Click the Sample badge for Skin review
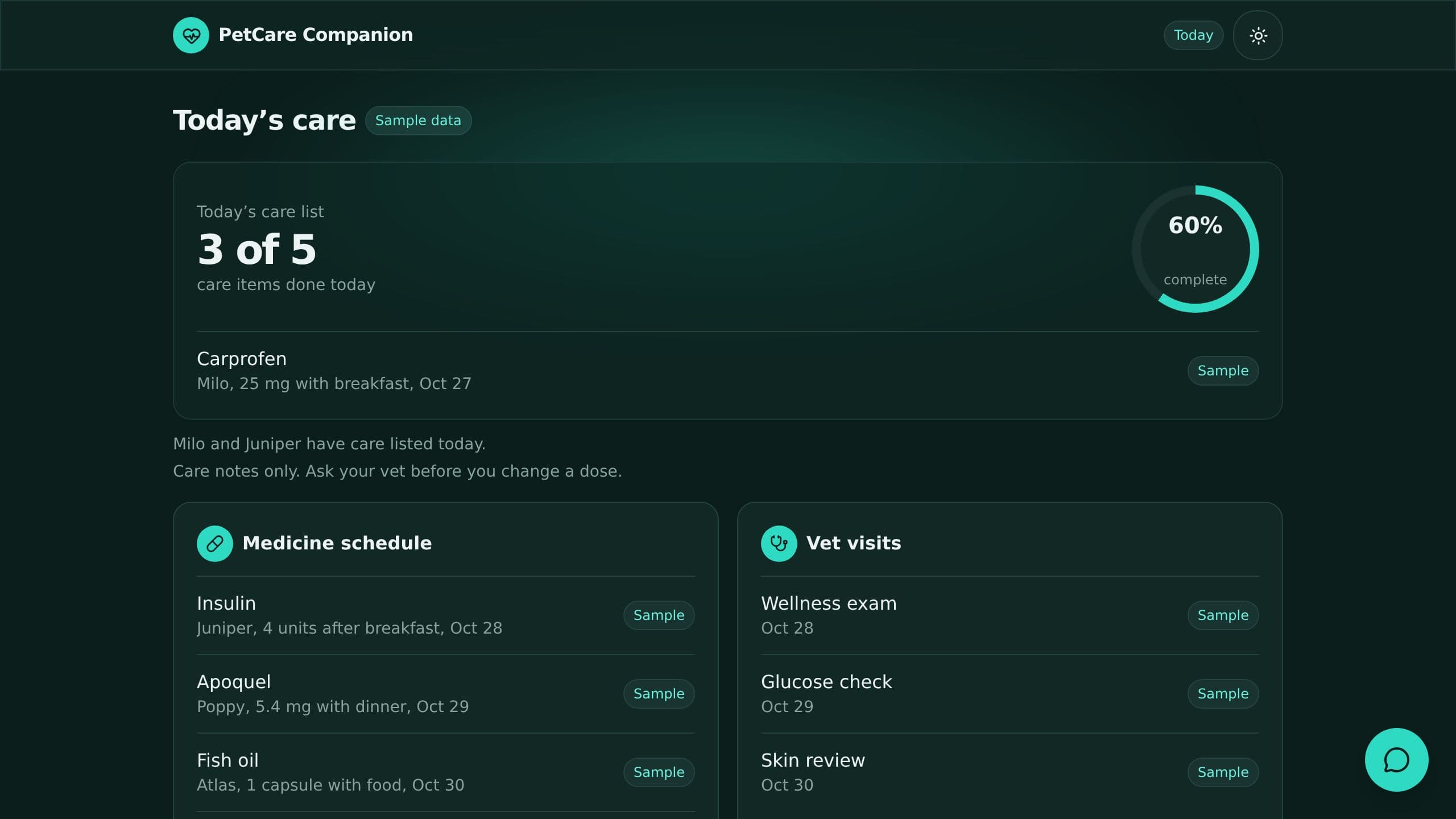Image resolution: width=1456 pixels, height=819 pixels. pos(1223,772)
